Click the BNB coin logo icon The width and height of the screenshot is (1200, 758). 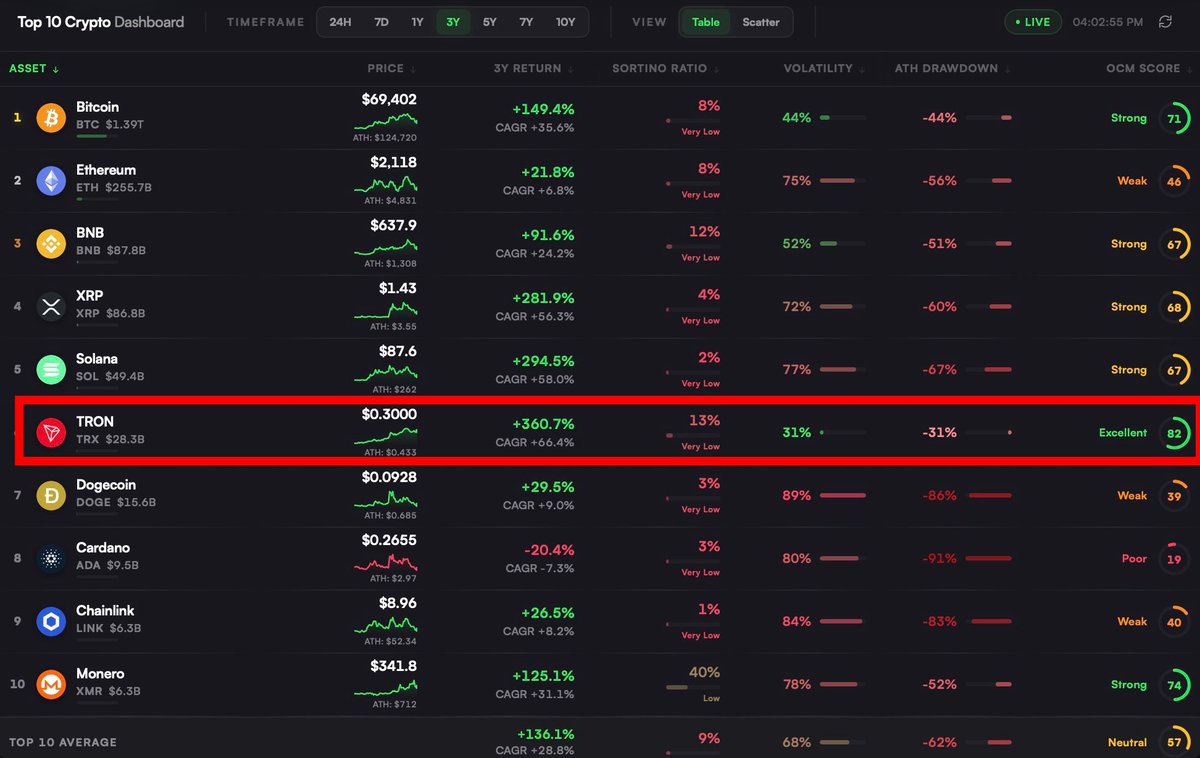point(51,244)
